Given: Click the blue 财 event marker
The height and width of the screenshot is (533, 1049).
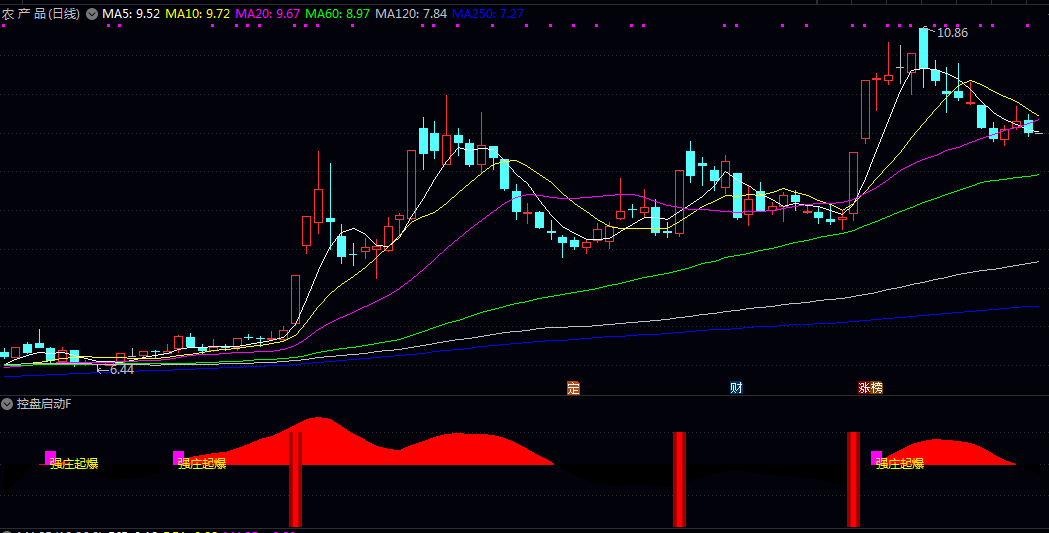Looking at the screenshot, I should (736, 388).
